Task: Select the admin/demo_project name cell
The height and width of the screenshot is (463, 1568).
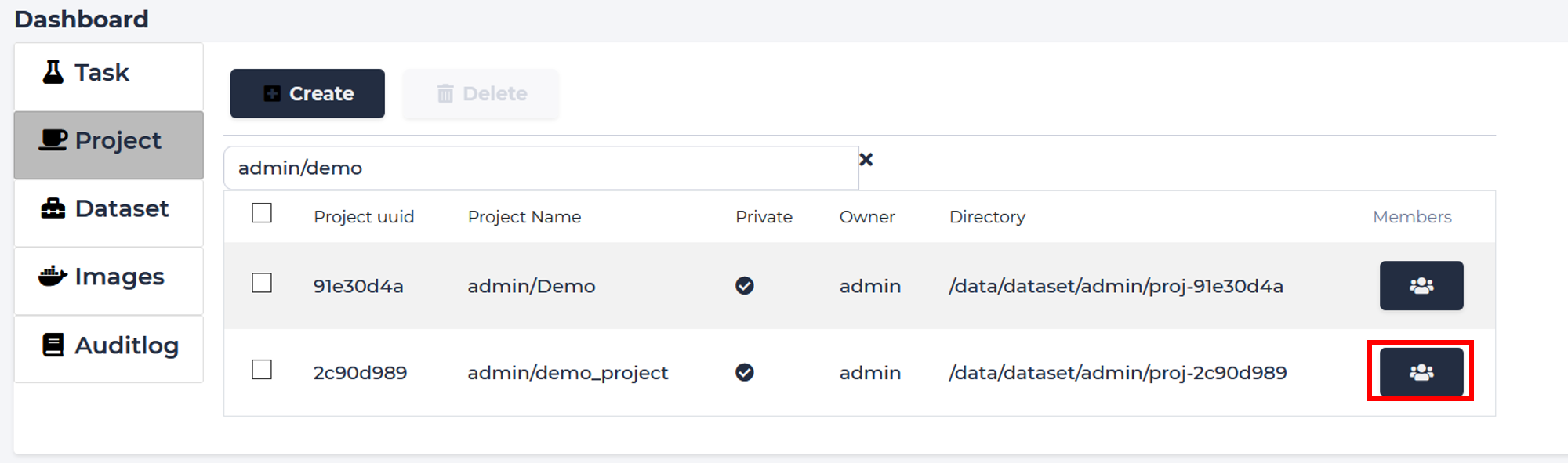Action: [x=568, y=373]
